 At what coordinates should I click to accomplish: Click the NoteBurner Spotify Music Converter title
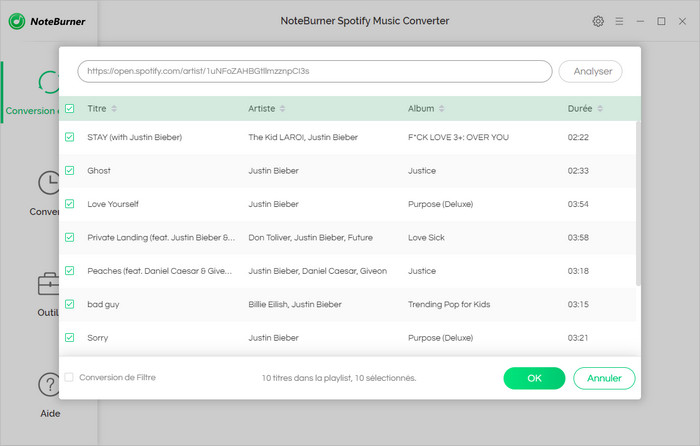point(365,21)
